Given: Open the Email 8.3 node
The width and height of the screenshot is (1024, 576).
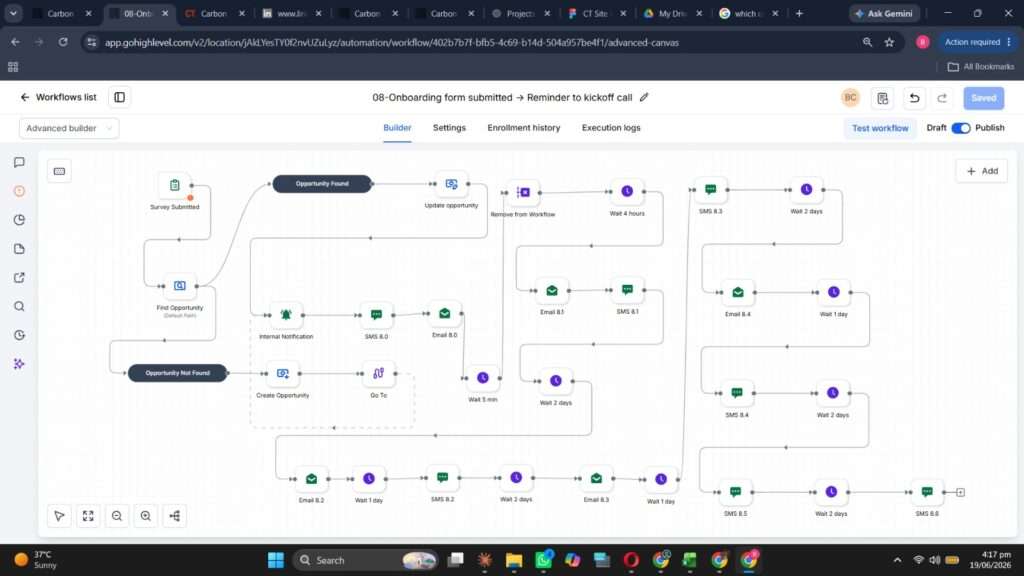Looking at the screenshot, I should [x=596, y=479].
